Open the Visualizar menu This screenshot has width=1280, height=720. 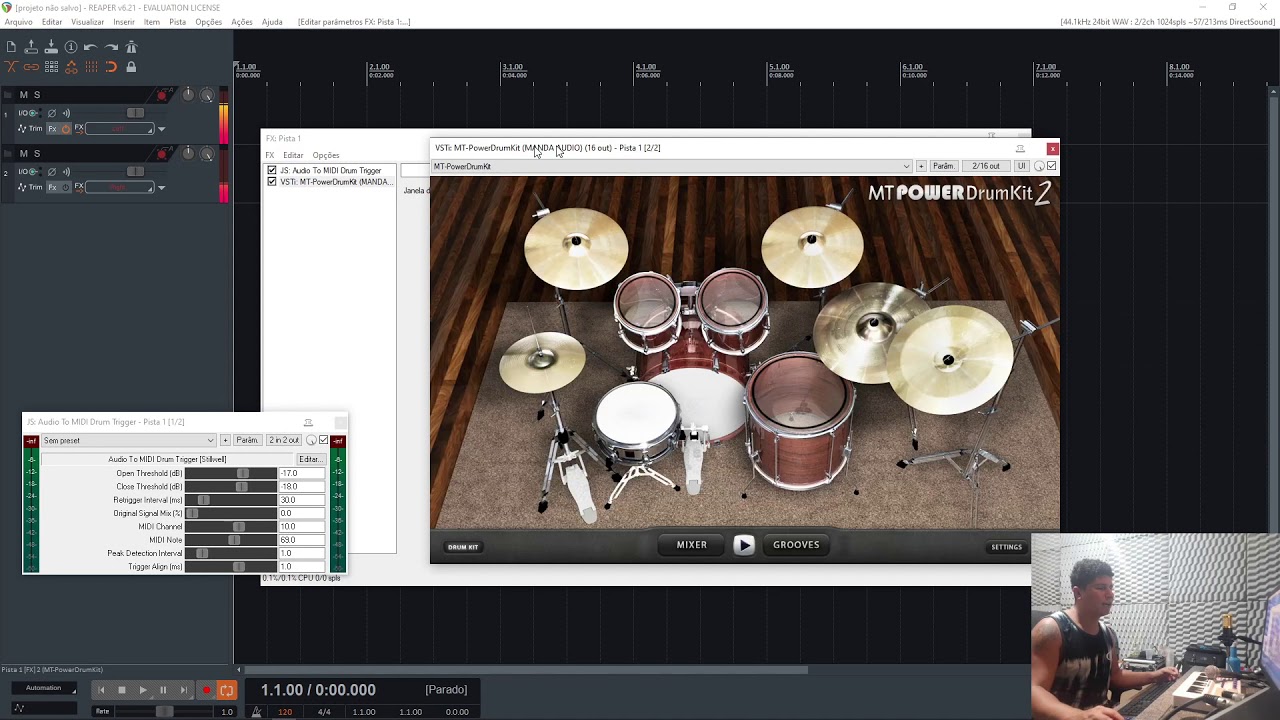pos(87,22)
